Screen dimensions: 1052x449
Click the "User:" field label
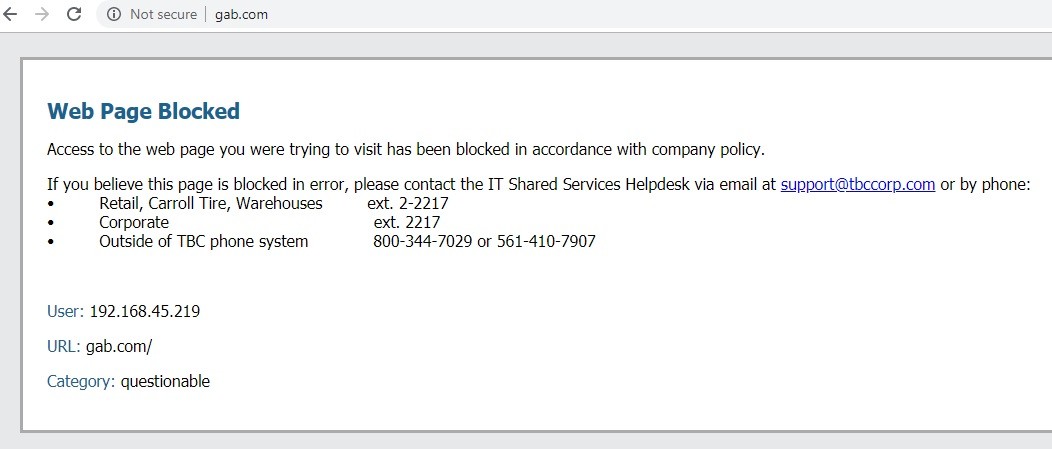65,311
